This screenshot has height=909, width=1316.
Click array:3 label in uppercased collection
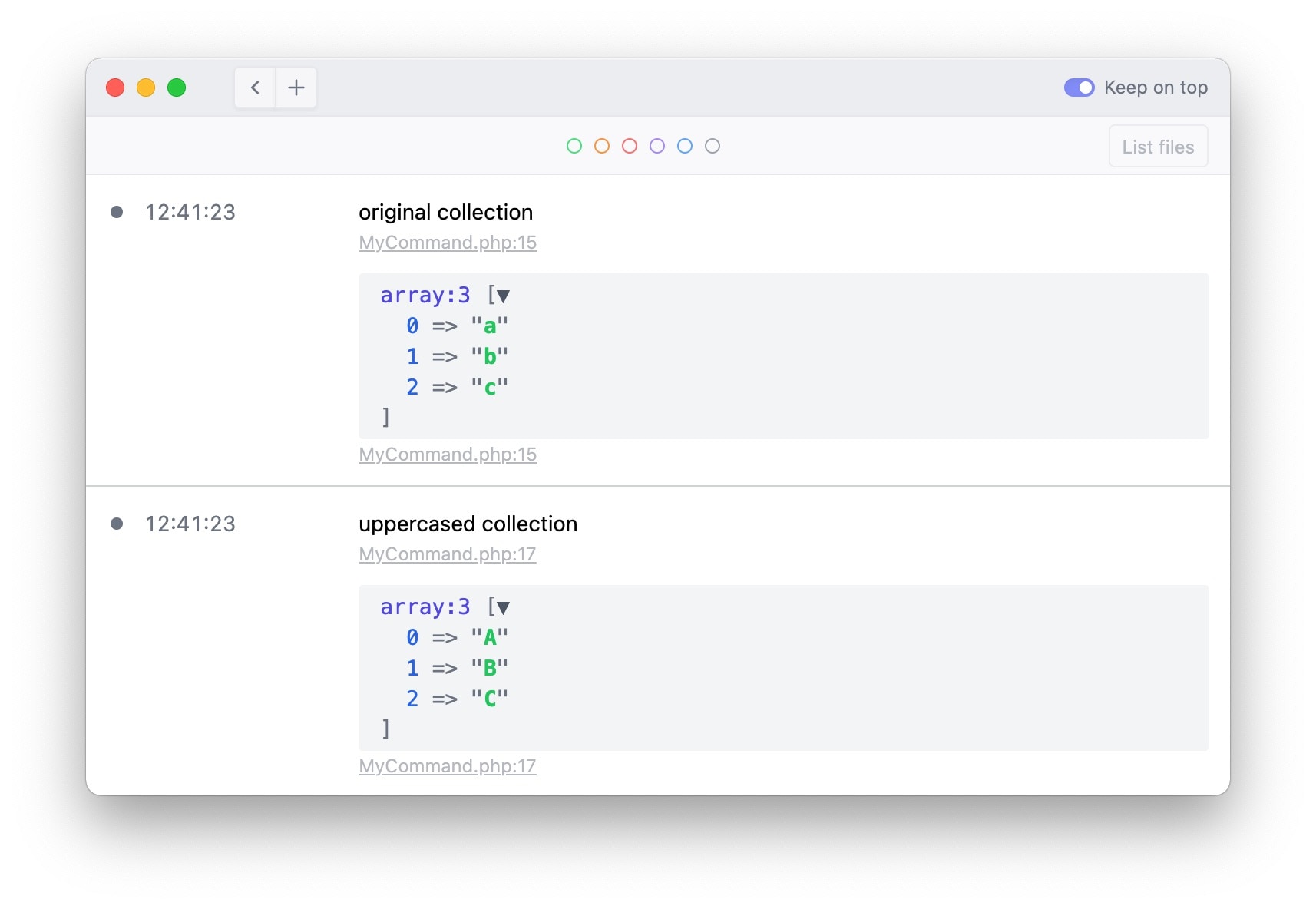(425, 607)
